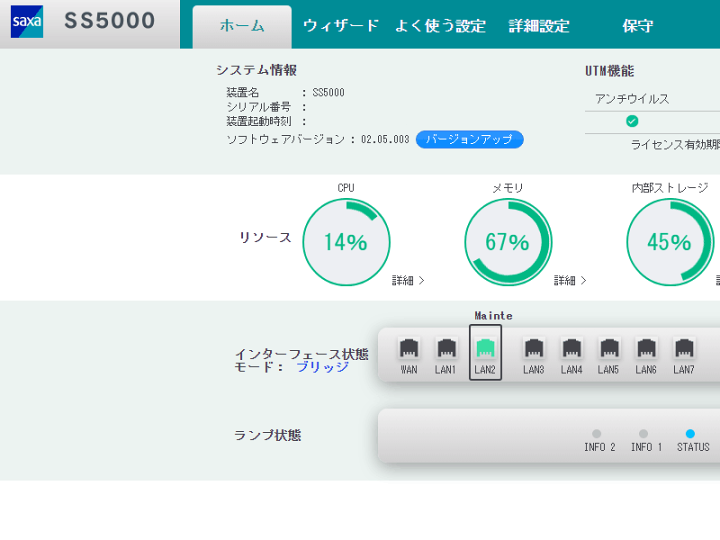Click the CPU 14% gauge
Image resolution: width=720 pixels, height=540 pixels.
coord(346,242)
